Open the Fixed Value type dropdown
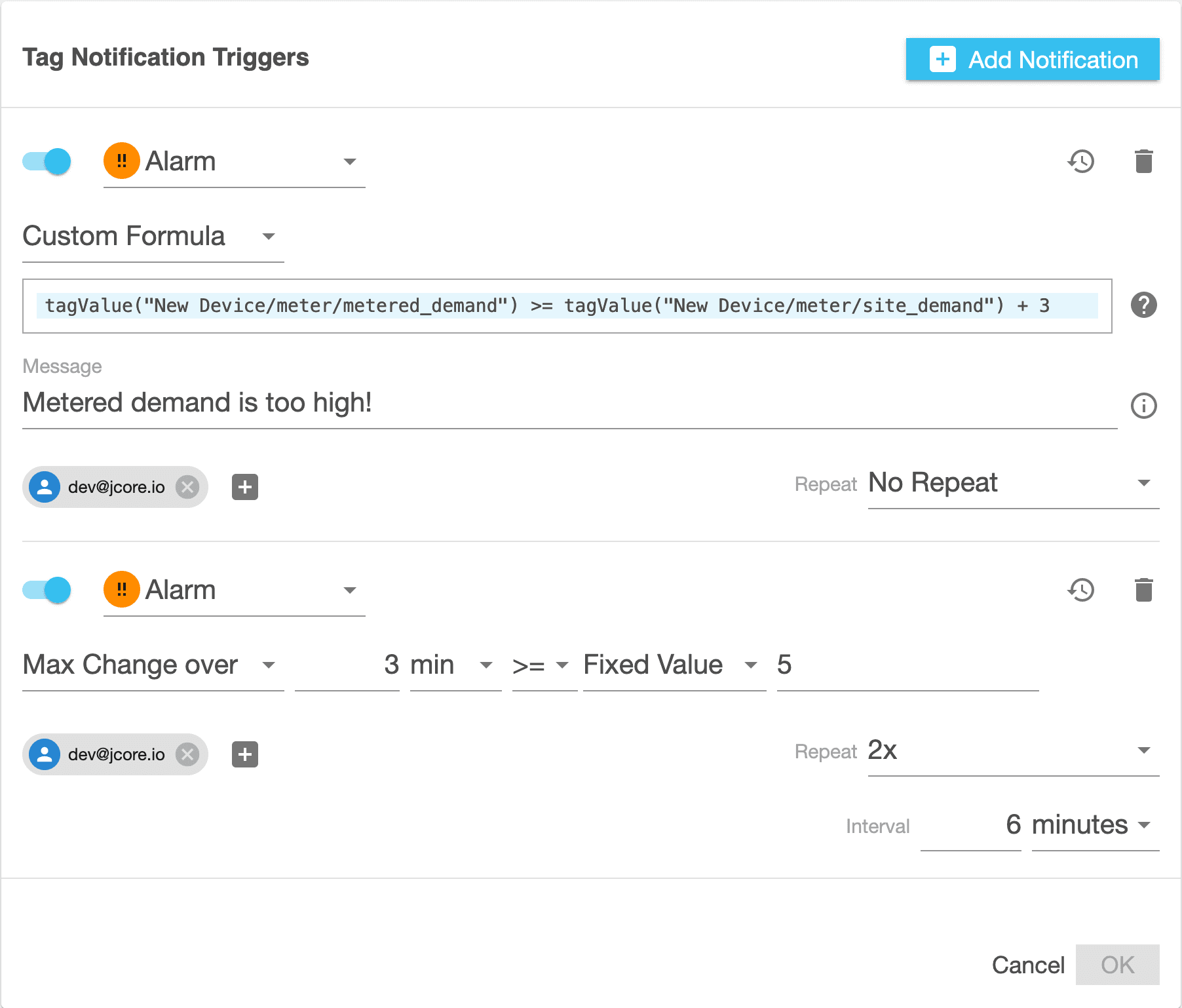The width and height of the screenshot is (1182, 1008). pos(674,665)
